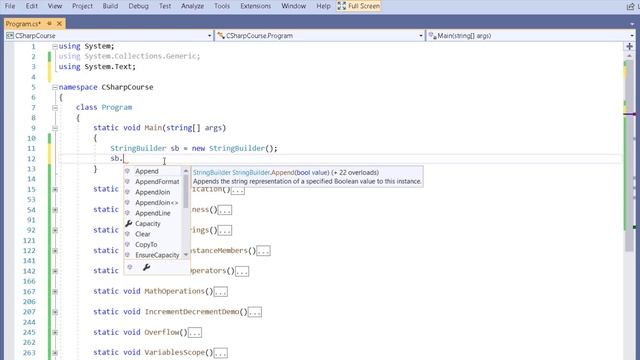Open the Window menu
Viewport: 640px width, 360px height.
(x=293, y=6)
